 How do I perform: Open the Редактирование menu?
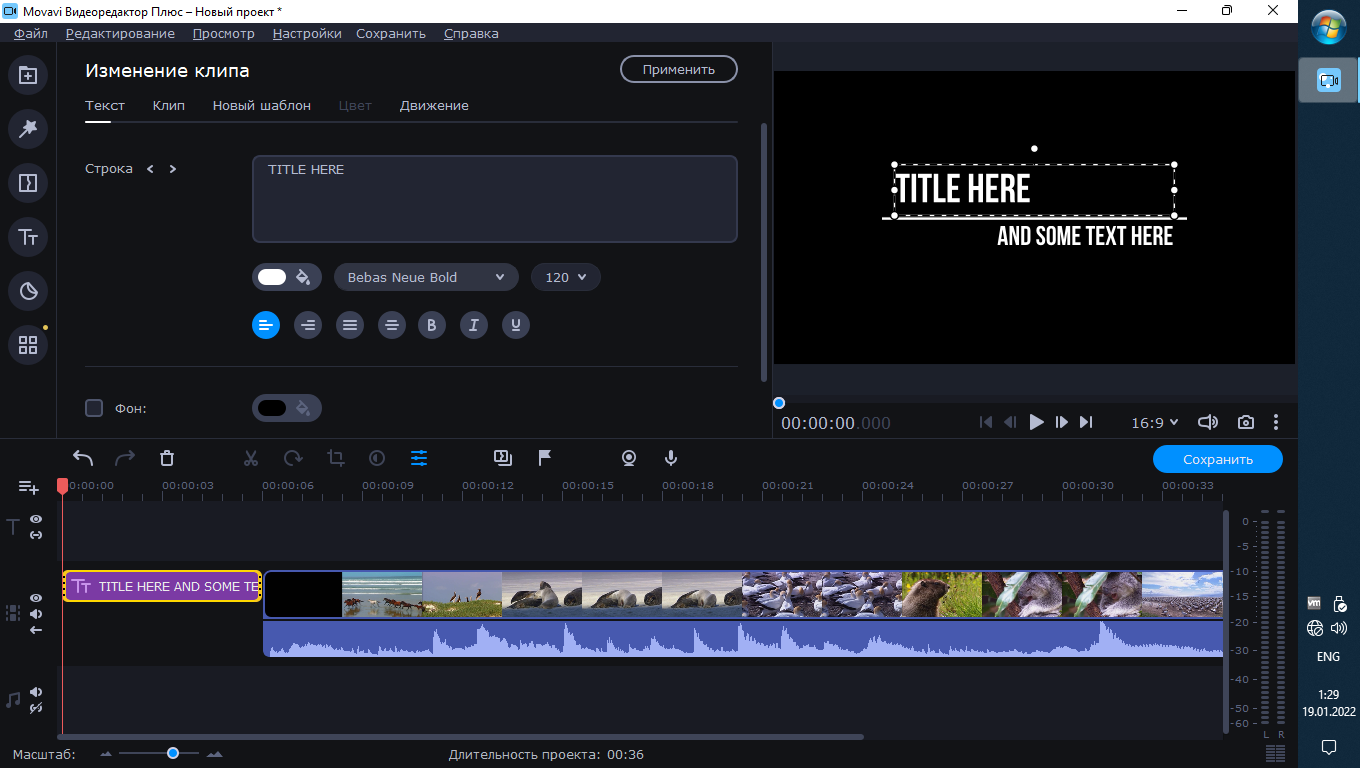click(120, 33)
